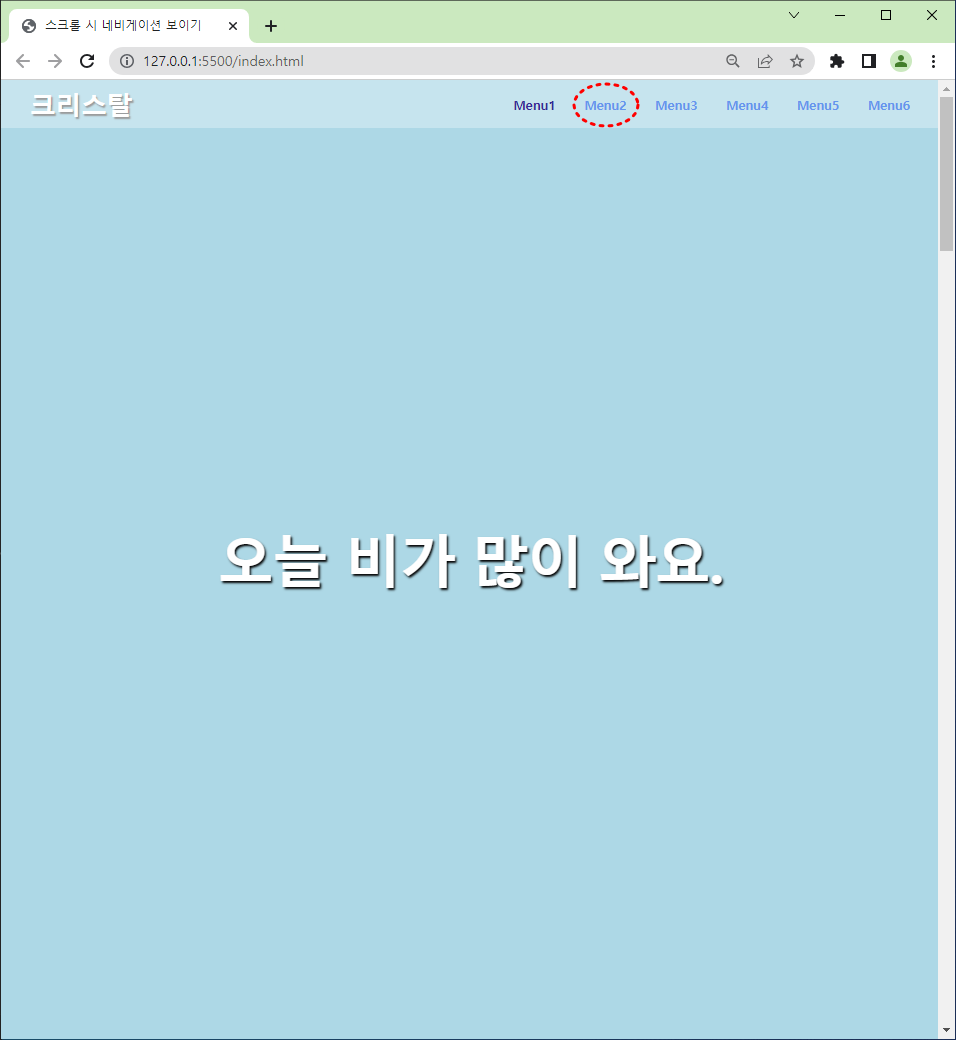Image resolution: width=956 pixels, height=1040 pixels.
Task: Click the scrollbar up arrow
Action: pyautogui.click(x=946, y=88)
